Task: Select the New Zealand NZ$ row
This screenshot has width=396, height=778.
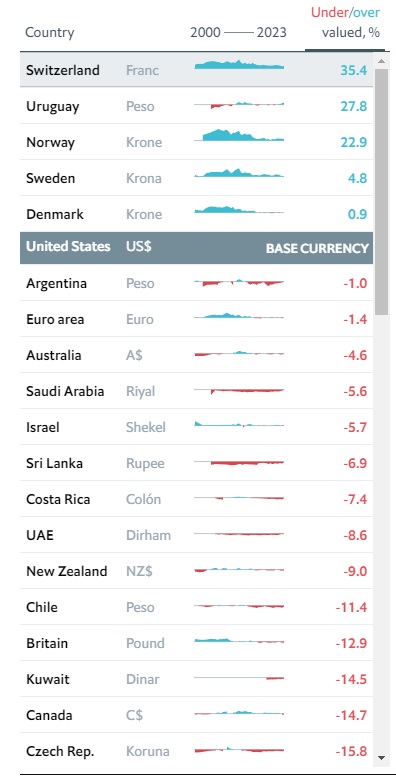Action: [197, 571]
